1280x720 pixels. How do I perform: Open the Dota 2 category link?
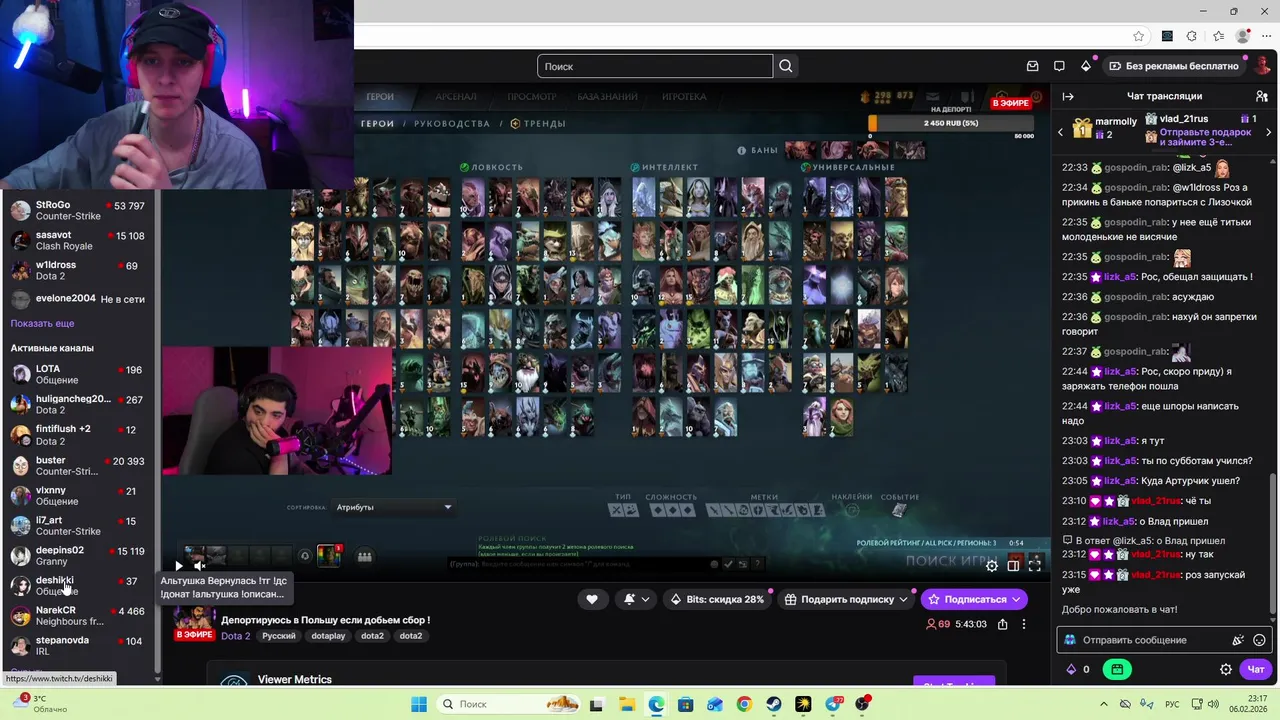pos(236,636)
